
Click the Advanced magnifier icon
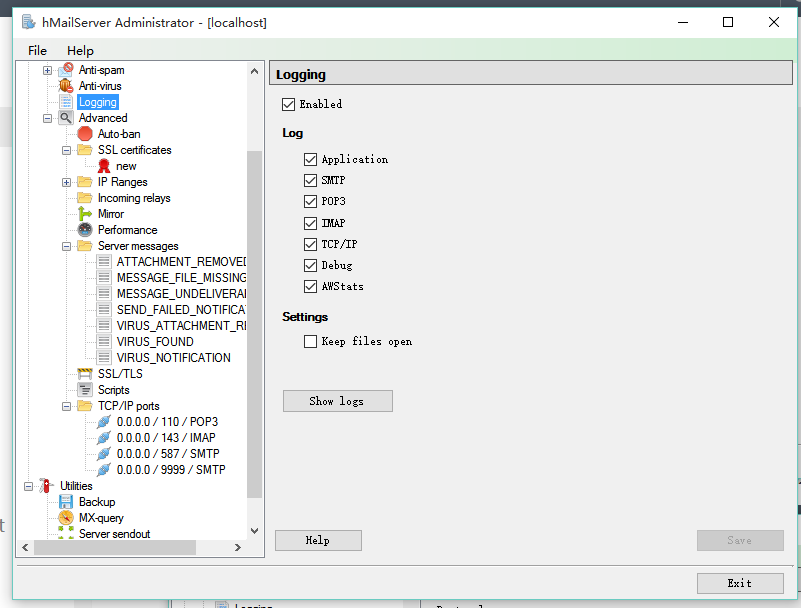(x=66, y=118)
